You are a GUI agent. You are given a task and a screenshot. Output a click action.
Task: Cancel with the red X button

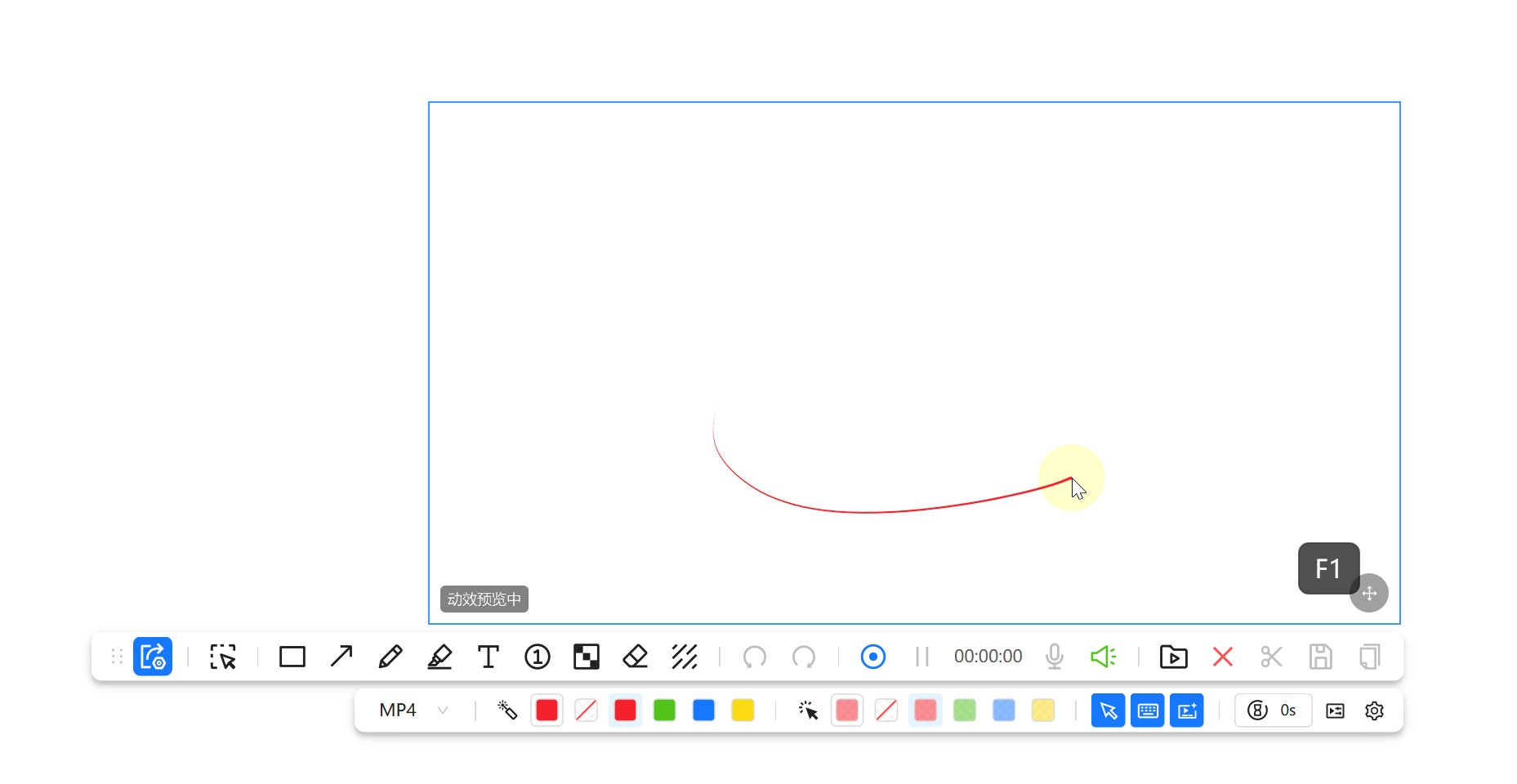pyautogui.click(x=1223, y=657)
